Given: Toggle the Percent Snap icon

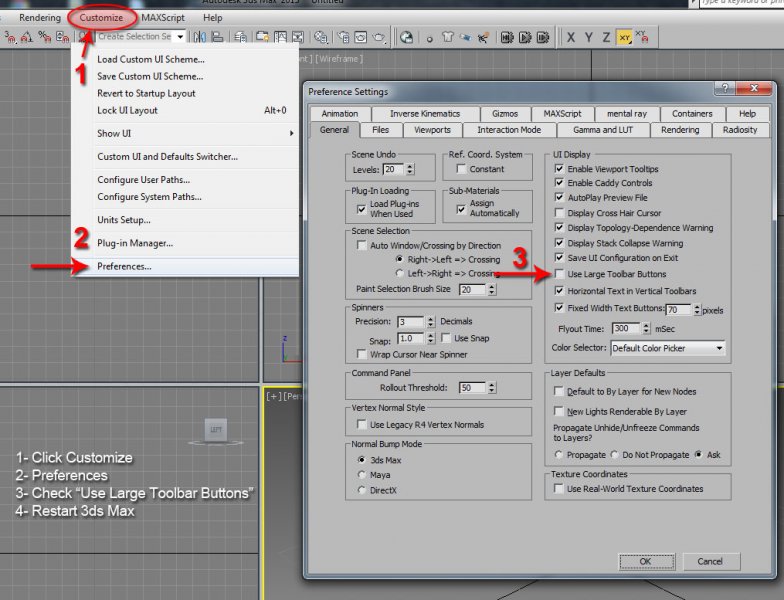Looking at the screenshot, I should click(46, 37).
